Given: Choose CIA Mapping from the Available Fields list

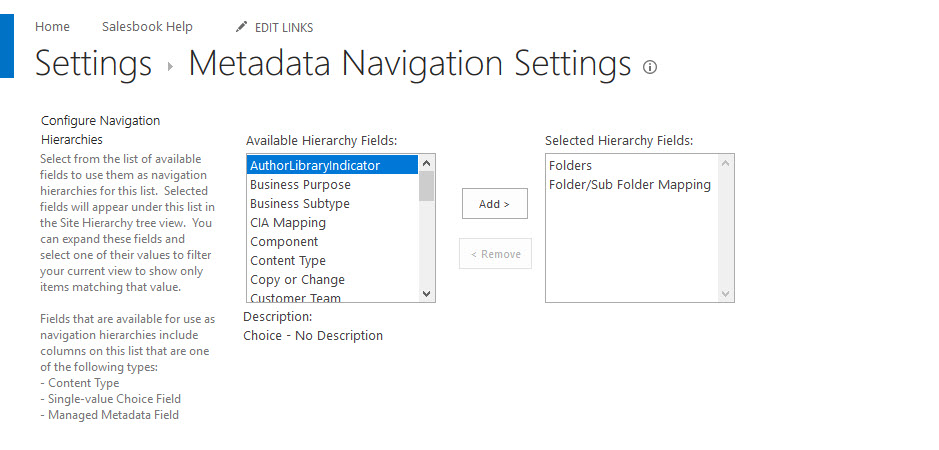Looking at the screenshot, I should 332,223.
